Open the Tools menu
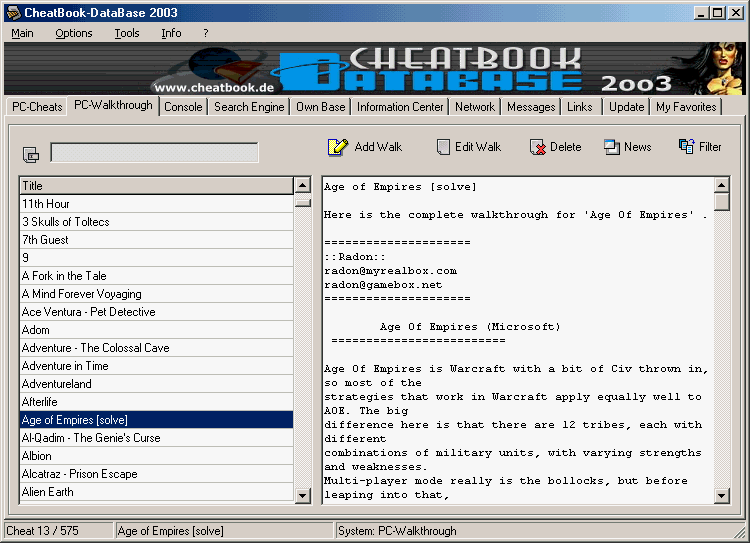 tap(127, 33)
